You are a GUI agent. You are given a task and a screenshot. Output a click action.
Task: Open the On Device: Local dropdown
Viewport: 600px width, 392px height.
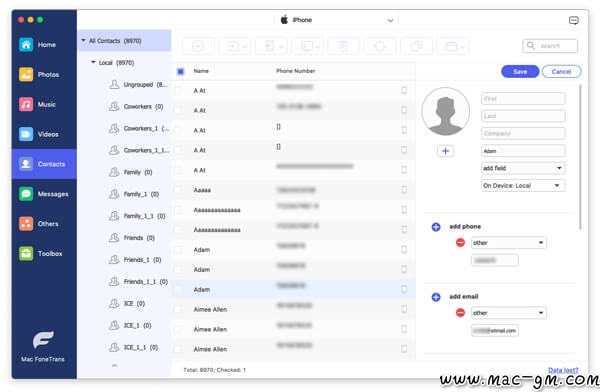click(x=523, y=186)
